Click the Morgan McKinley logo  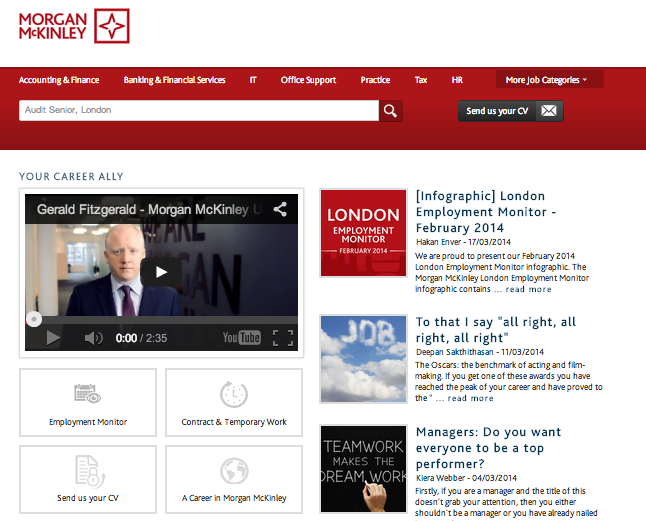(74, 27)
